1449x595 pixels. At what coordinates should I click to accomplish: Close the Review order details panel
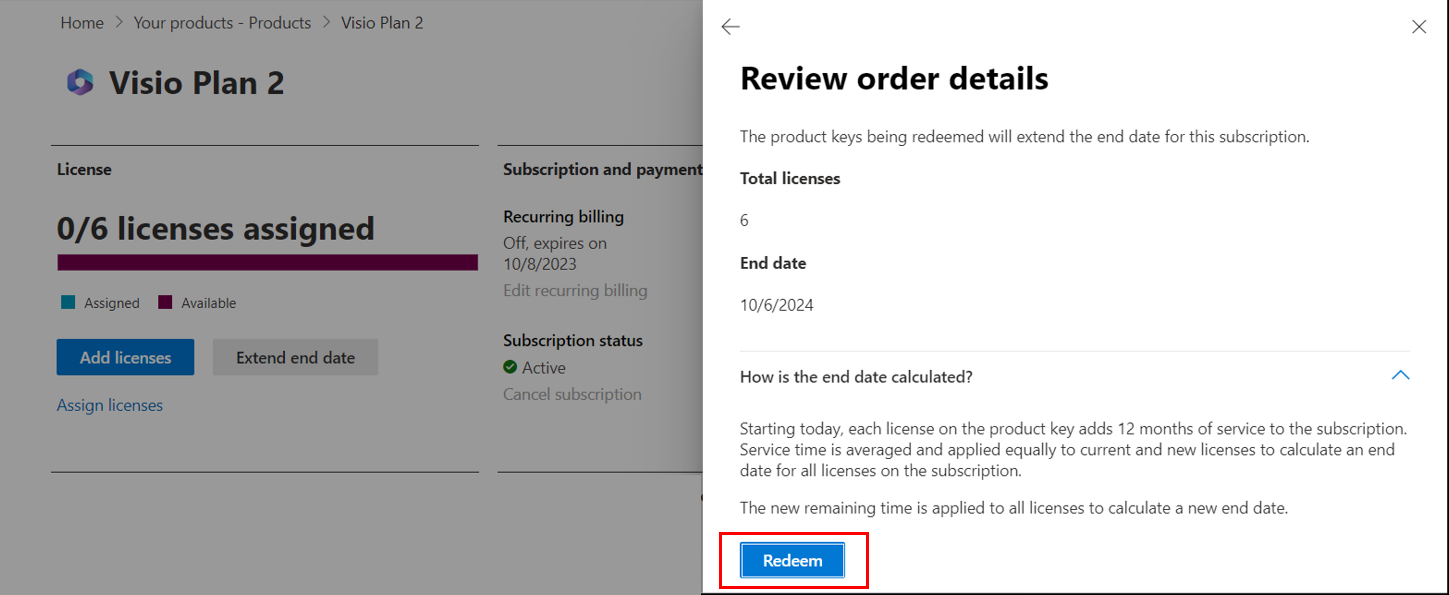pyautogui.click(x=1419, y=27)
